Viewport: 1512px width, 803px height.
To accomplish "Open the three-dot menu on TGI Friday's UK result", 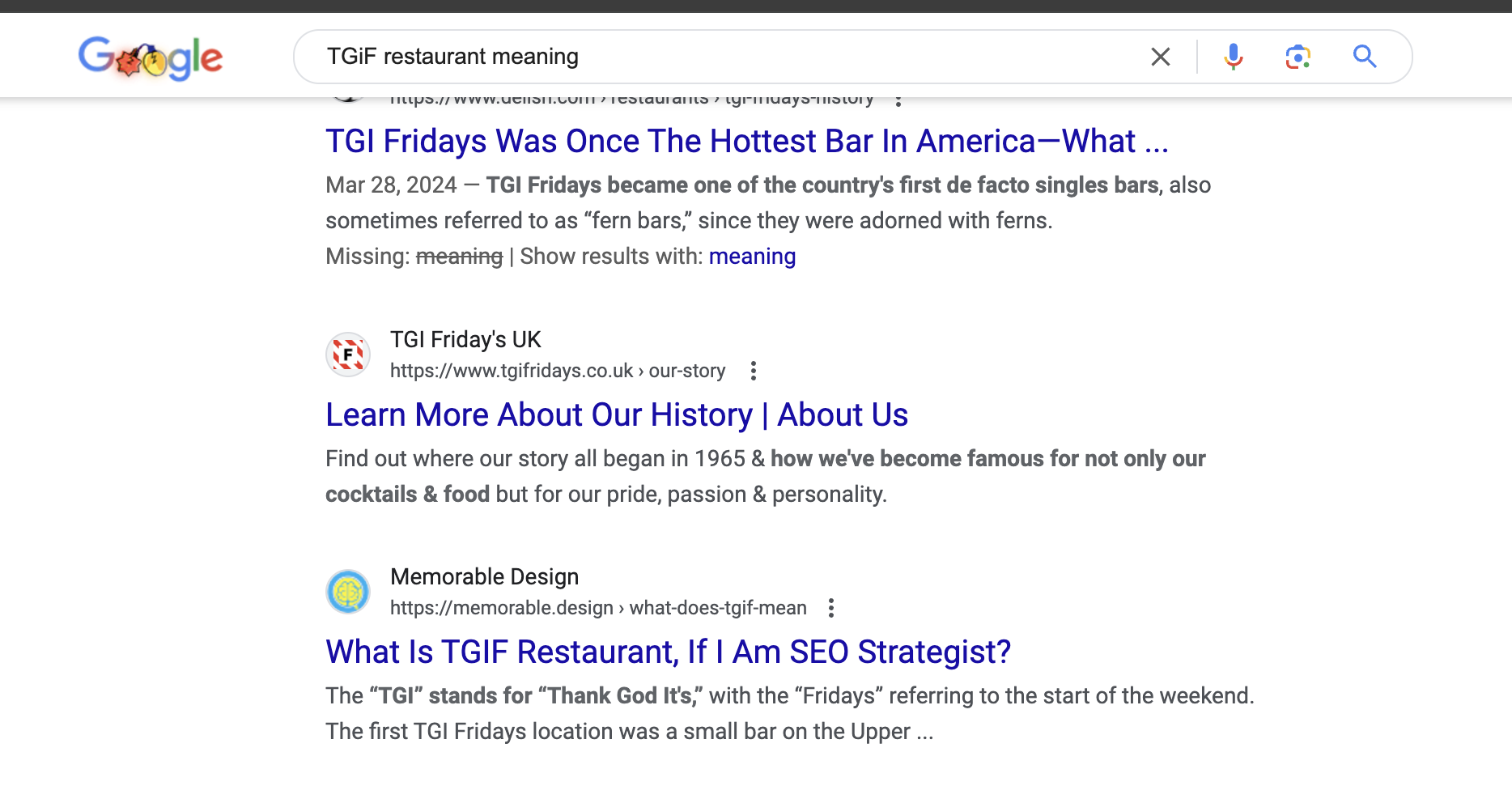I will tap(754, 370).
